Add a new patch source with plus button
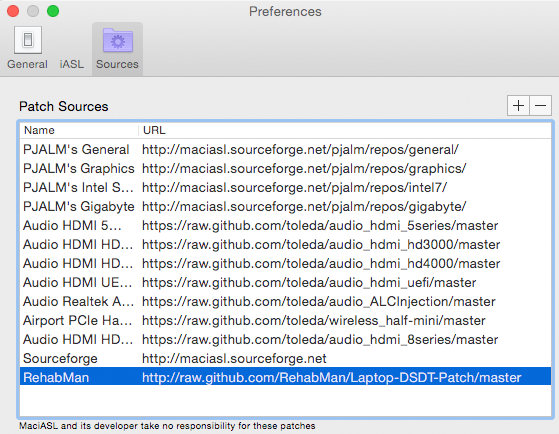 point(518,106)
